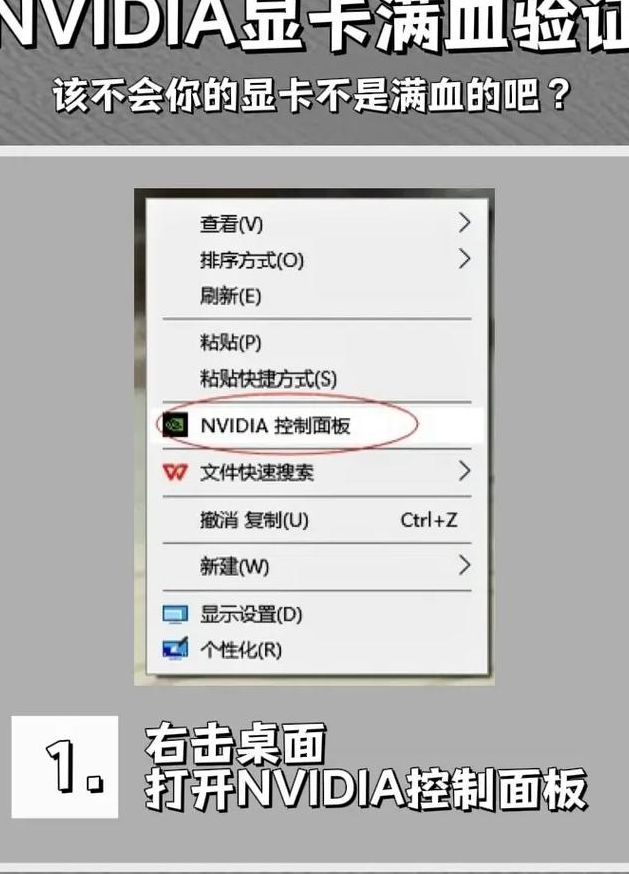Open 显示设置(D) entry

pyautogui.click(x=317, y=614)
